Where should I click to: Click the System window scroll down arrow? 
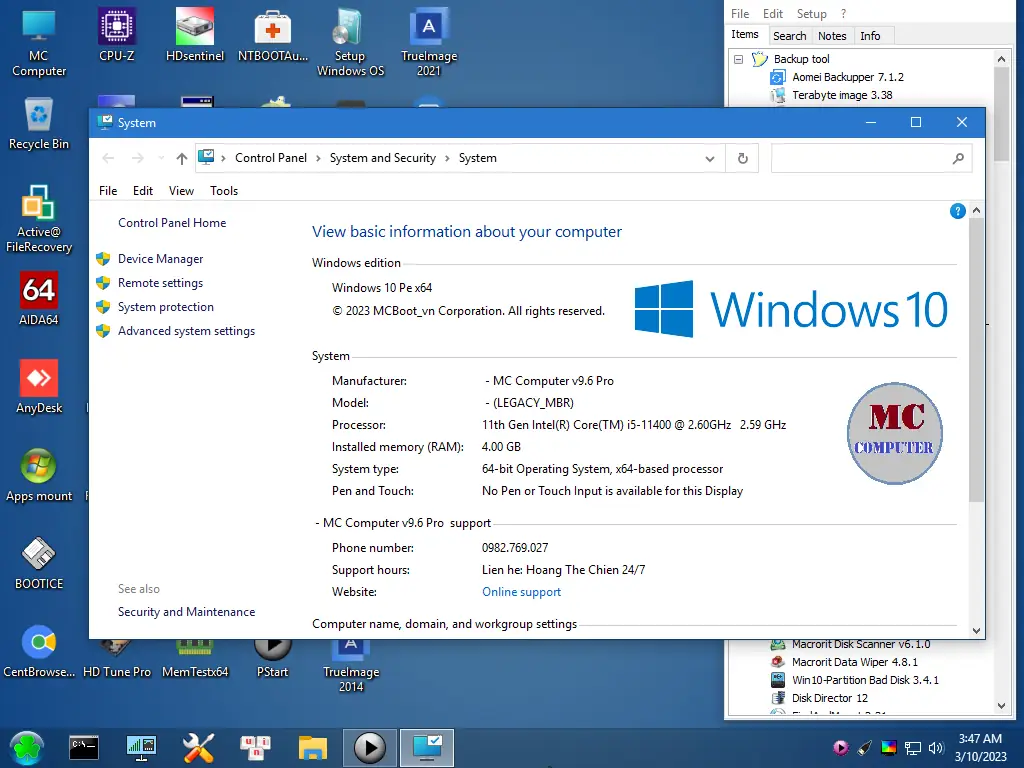tap(976, 630)
